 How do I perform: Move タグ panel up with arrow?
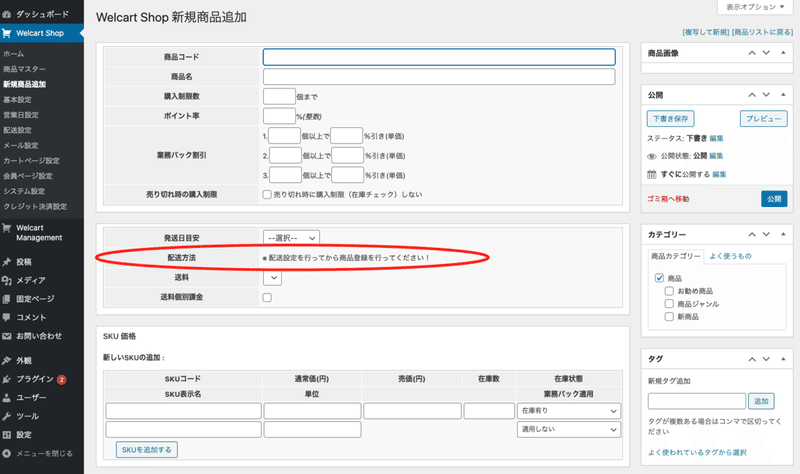752,359
